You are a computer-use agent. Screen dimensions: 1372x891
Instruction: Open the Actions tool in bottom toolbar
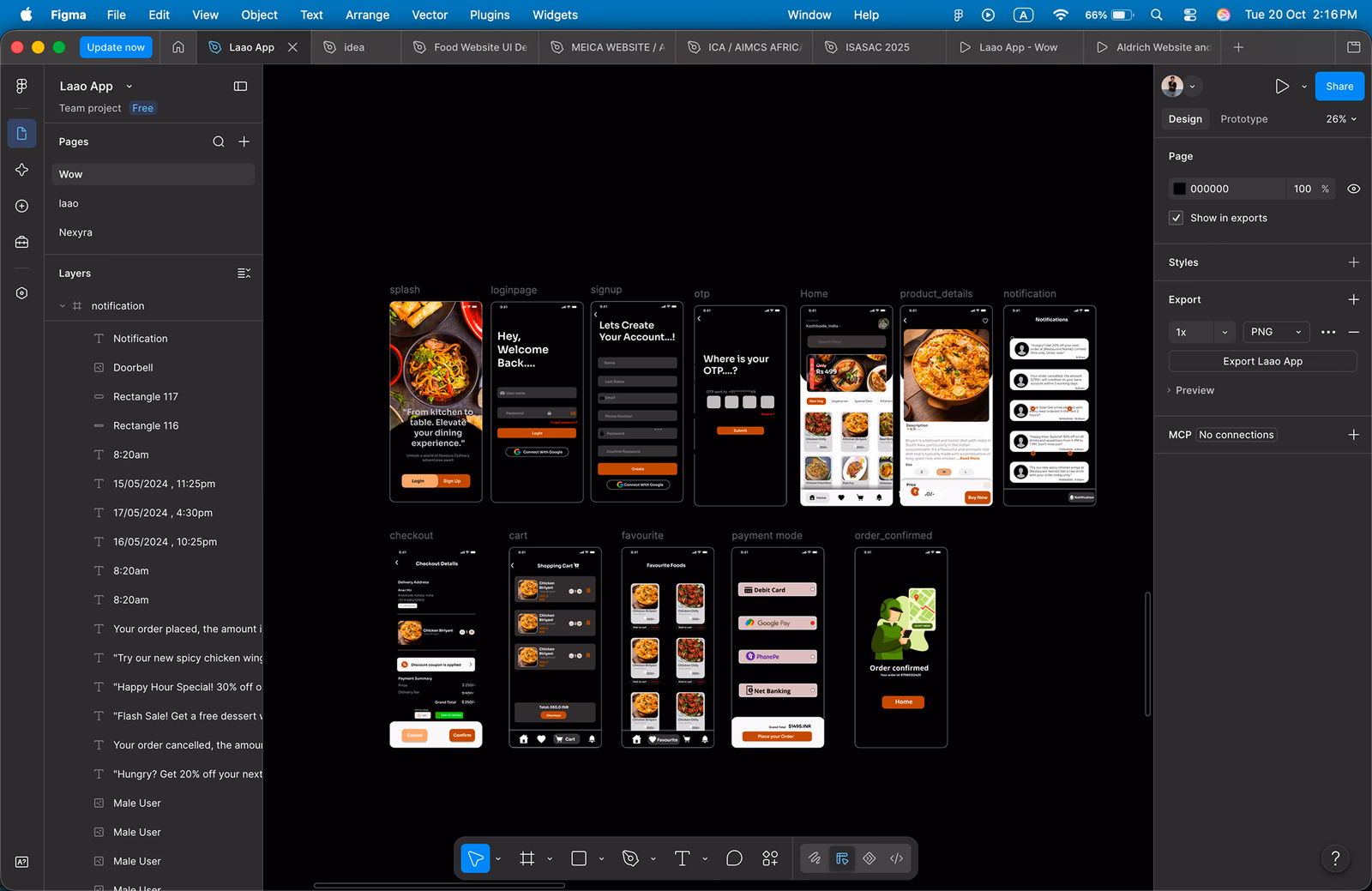pos(770,858)
